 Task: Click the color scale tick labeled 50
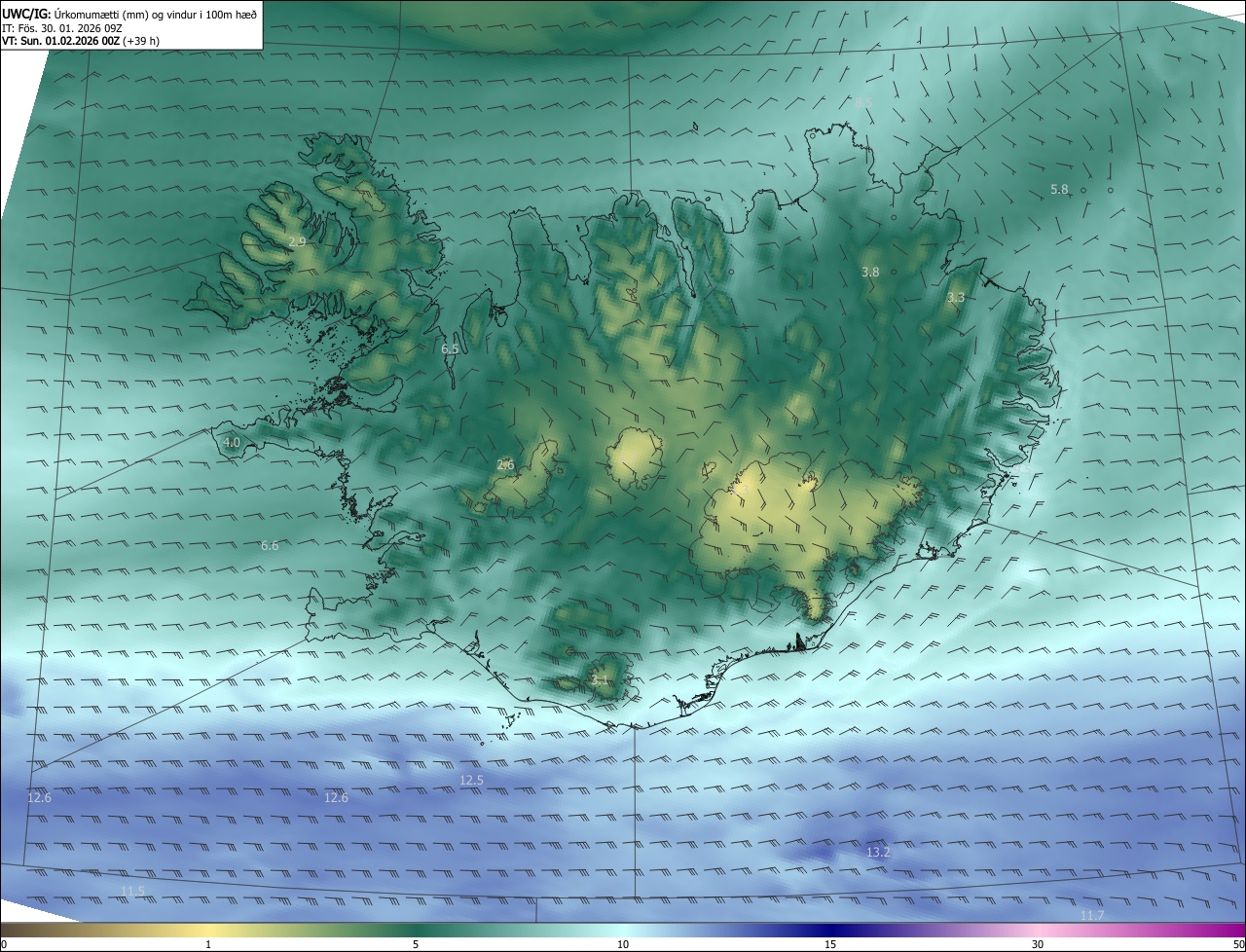[x=1238, y=944]
